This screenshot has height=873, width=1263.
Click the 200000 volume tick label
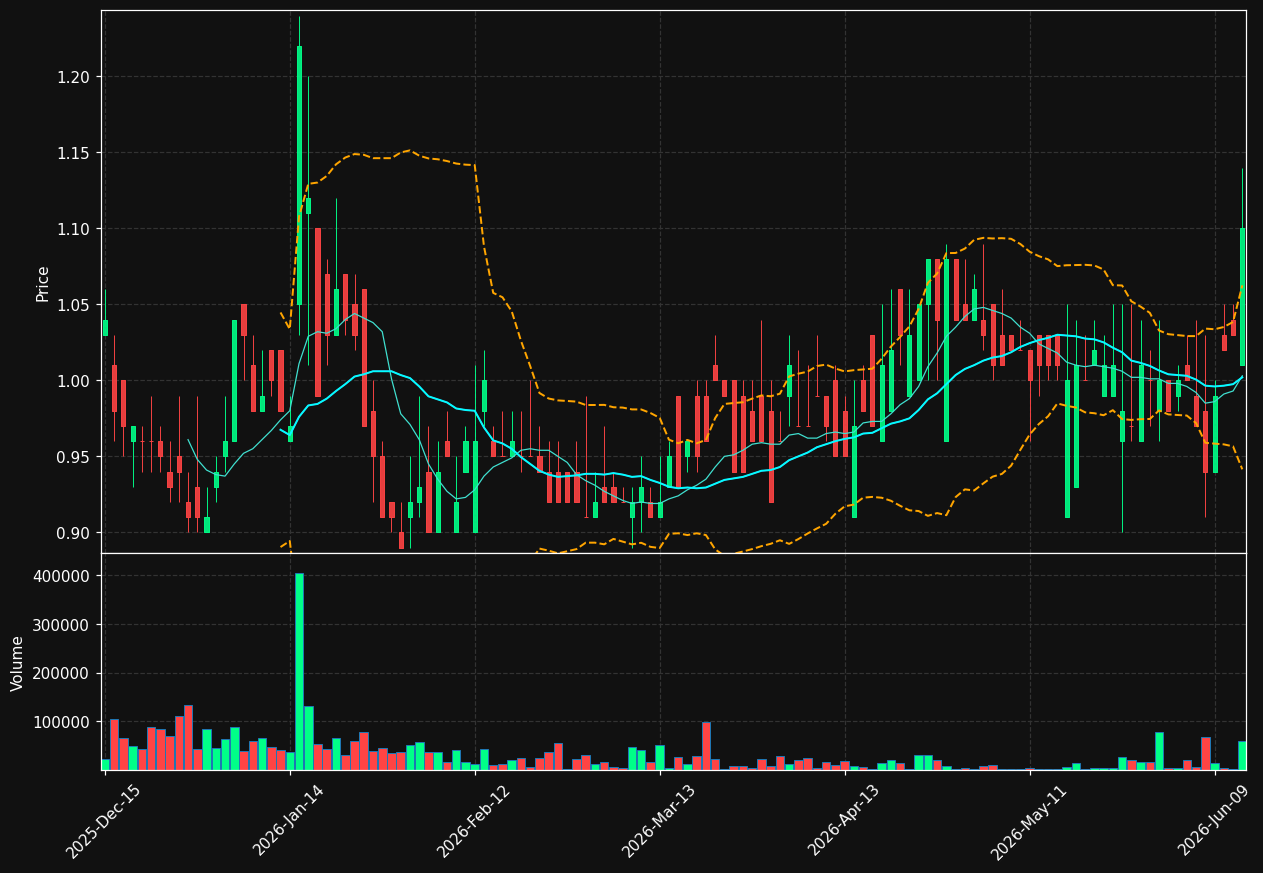(x=60, y=673)
